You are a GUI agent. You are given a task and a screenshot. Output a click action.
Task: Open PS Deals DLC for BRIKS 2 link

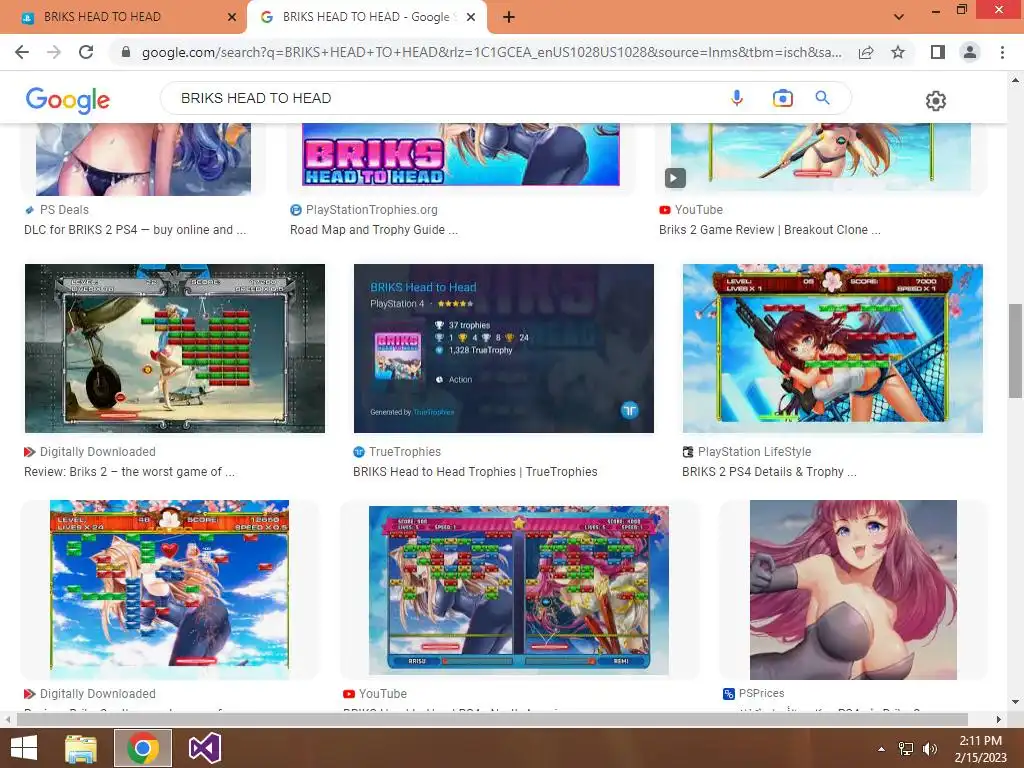[x=135, y=230]
